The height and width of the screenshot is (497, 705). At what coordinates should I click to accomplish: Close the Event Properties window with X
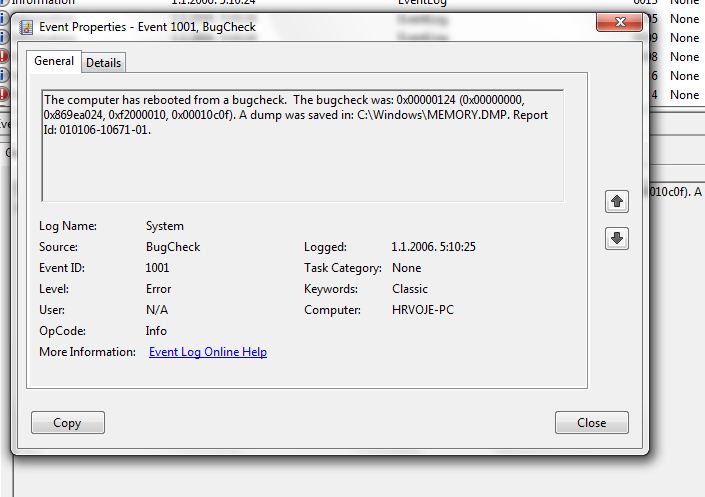(620, 22)
